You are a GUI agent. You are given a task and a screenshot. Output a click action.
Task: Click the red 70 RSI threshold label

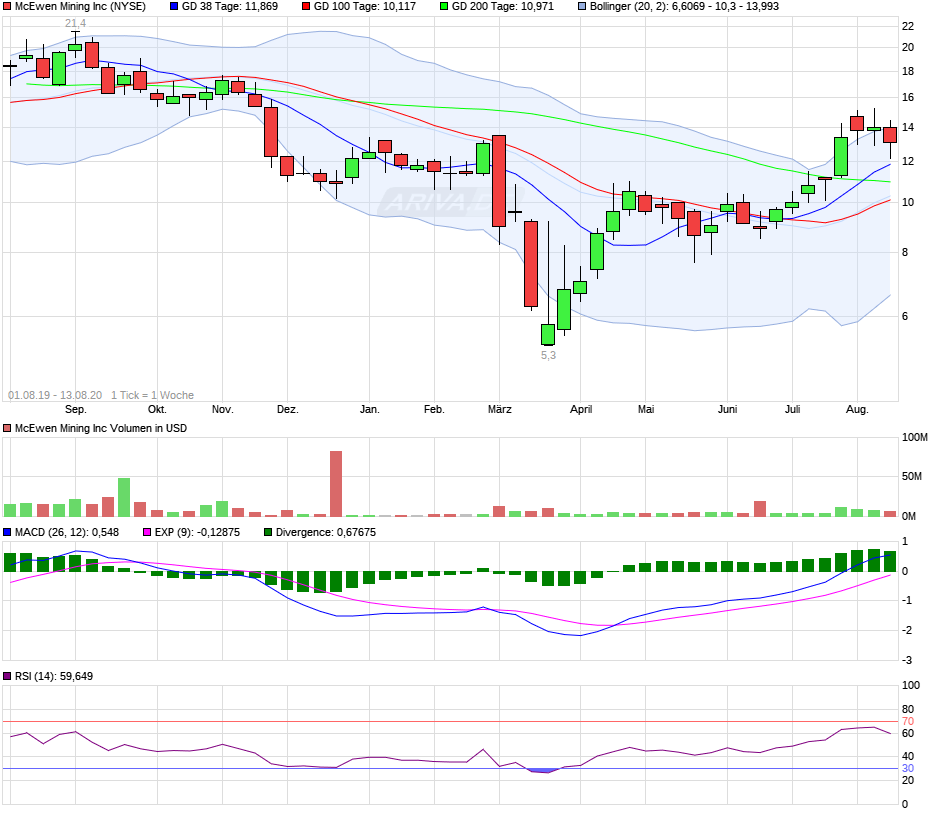click(x=908, y=722)
